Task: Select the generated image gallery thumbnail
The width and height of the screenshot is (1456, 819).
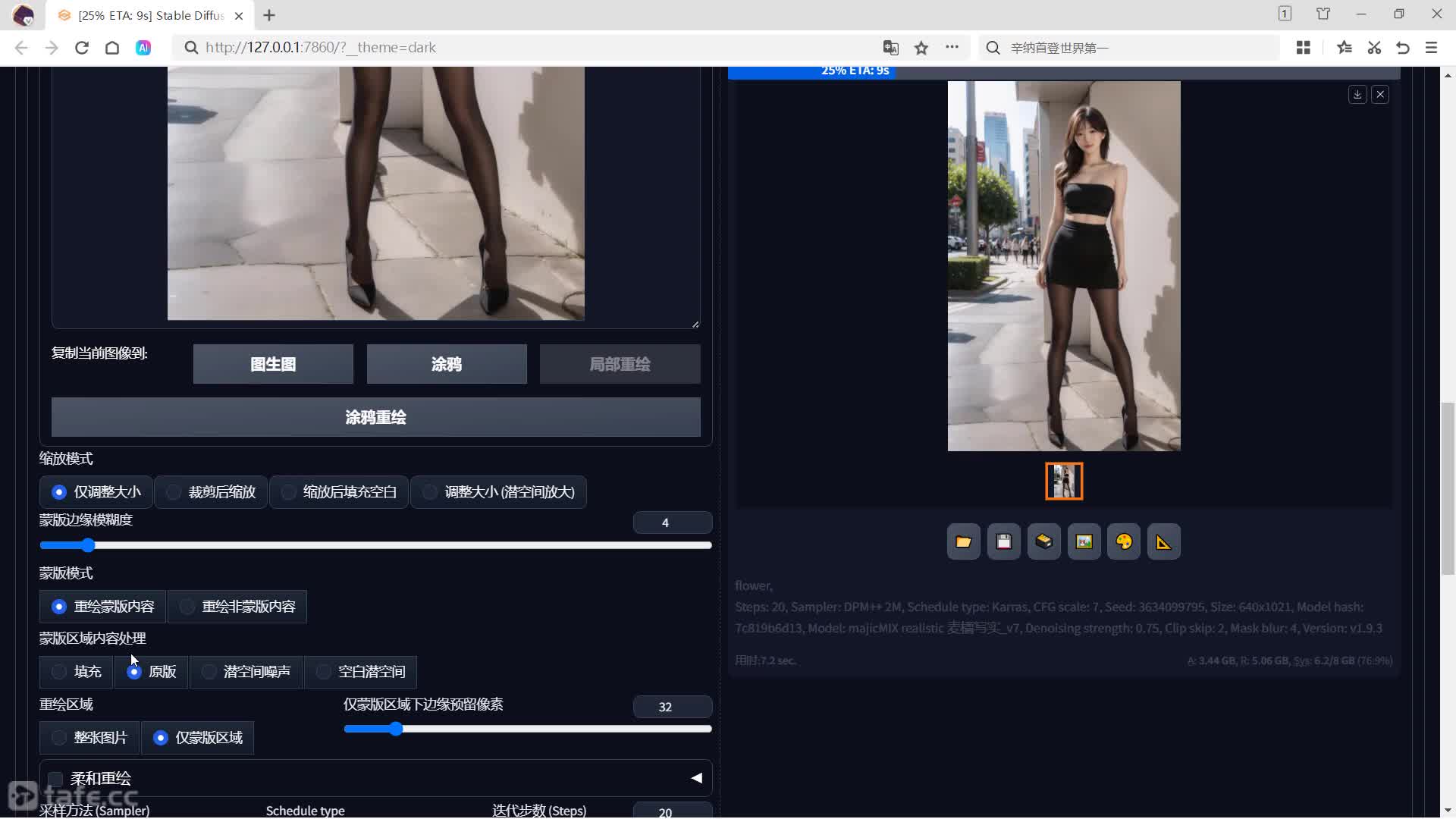Action: point(1064,482)
